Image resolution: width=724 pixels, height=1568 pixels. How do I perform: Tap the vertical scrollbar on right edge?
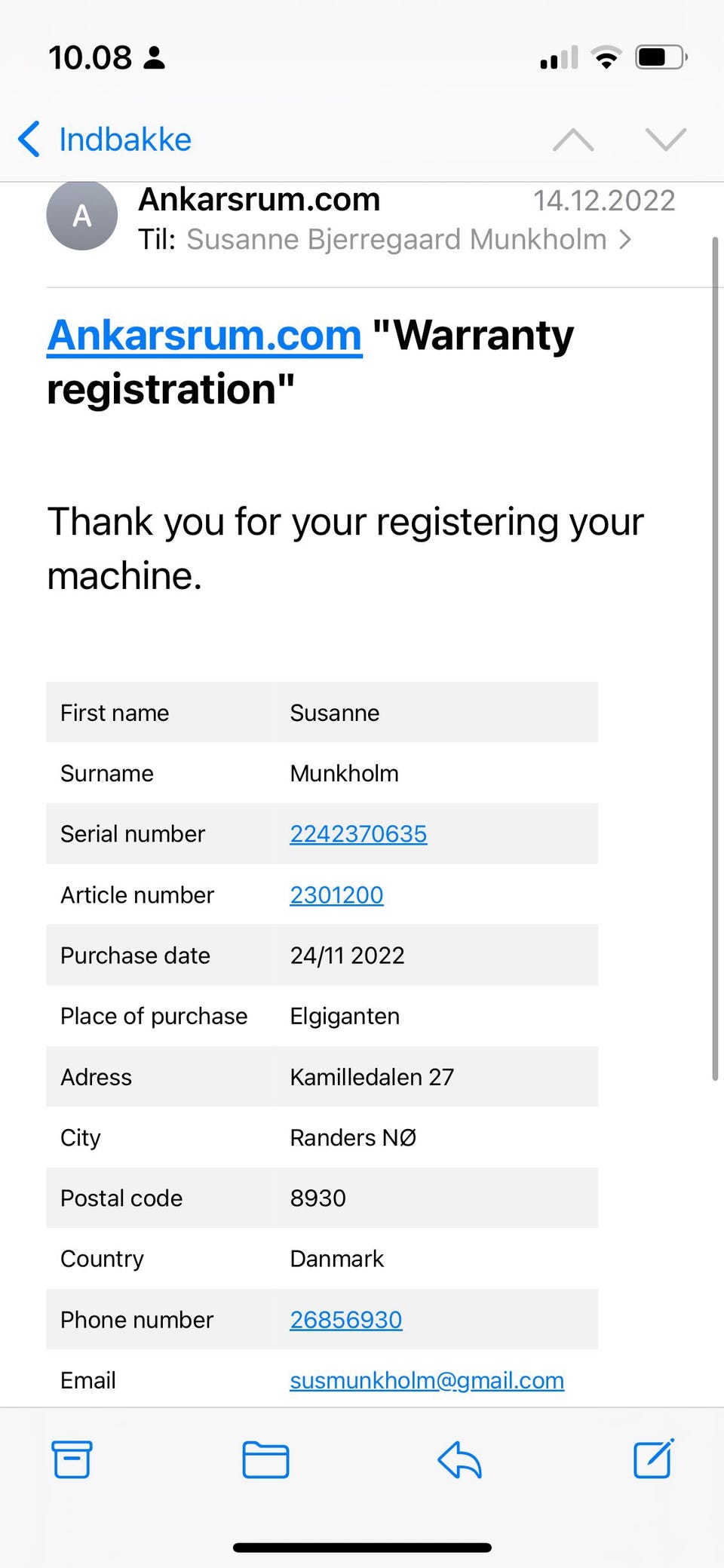(715, 656)
